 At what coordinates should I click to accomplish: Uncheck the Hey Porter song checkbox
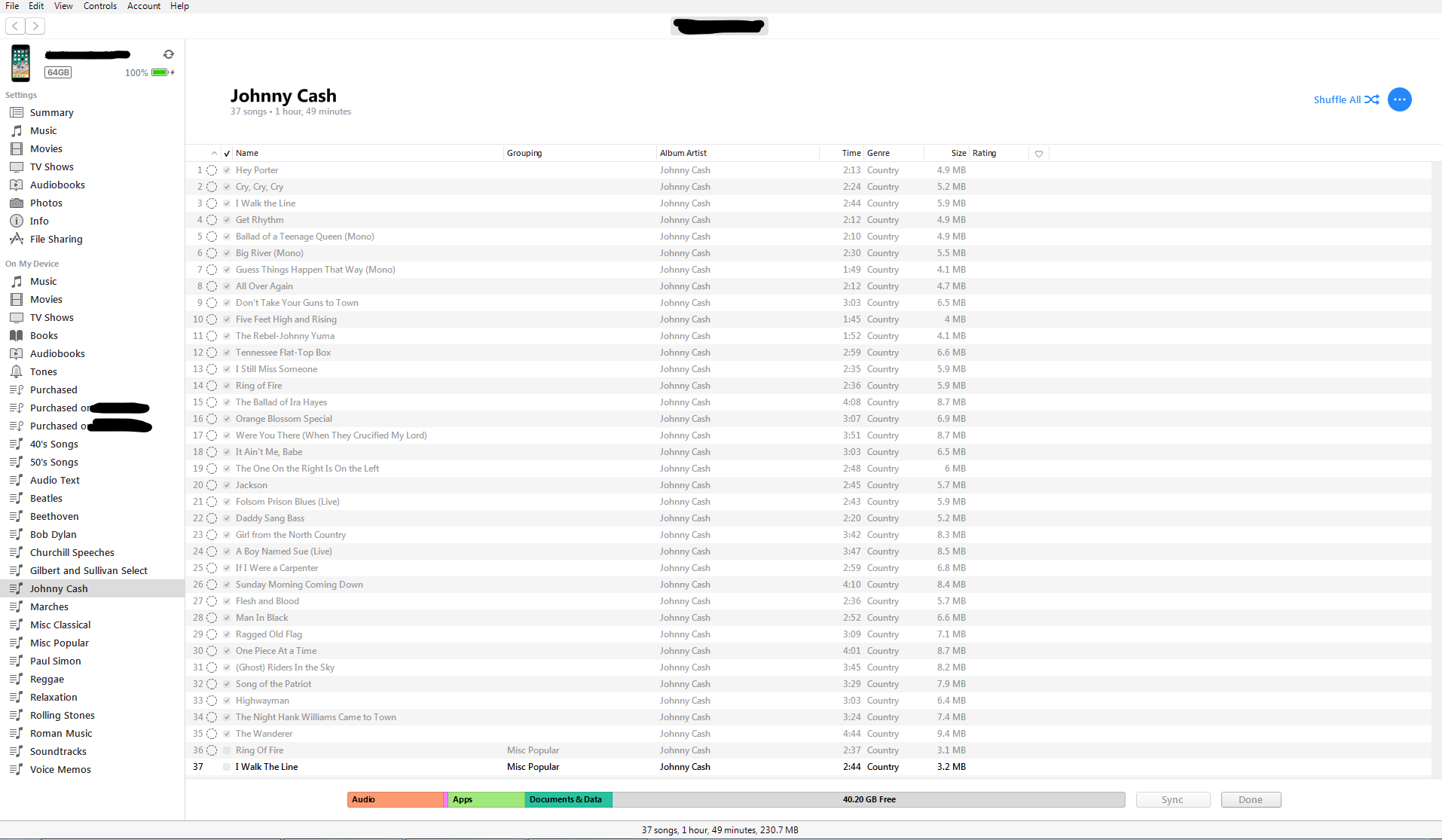coord(227,170)
